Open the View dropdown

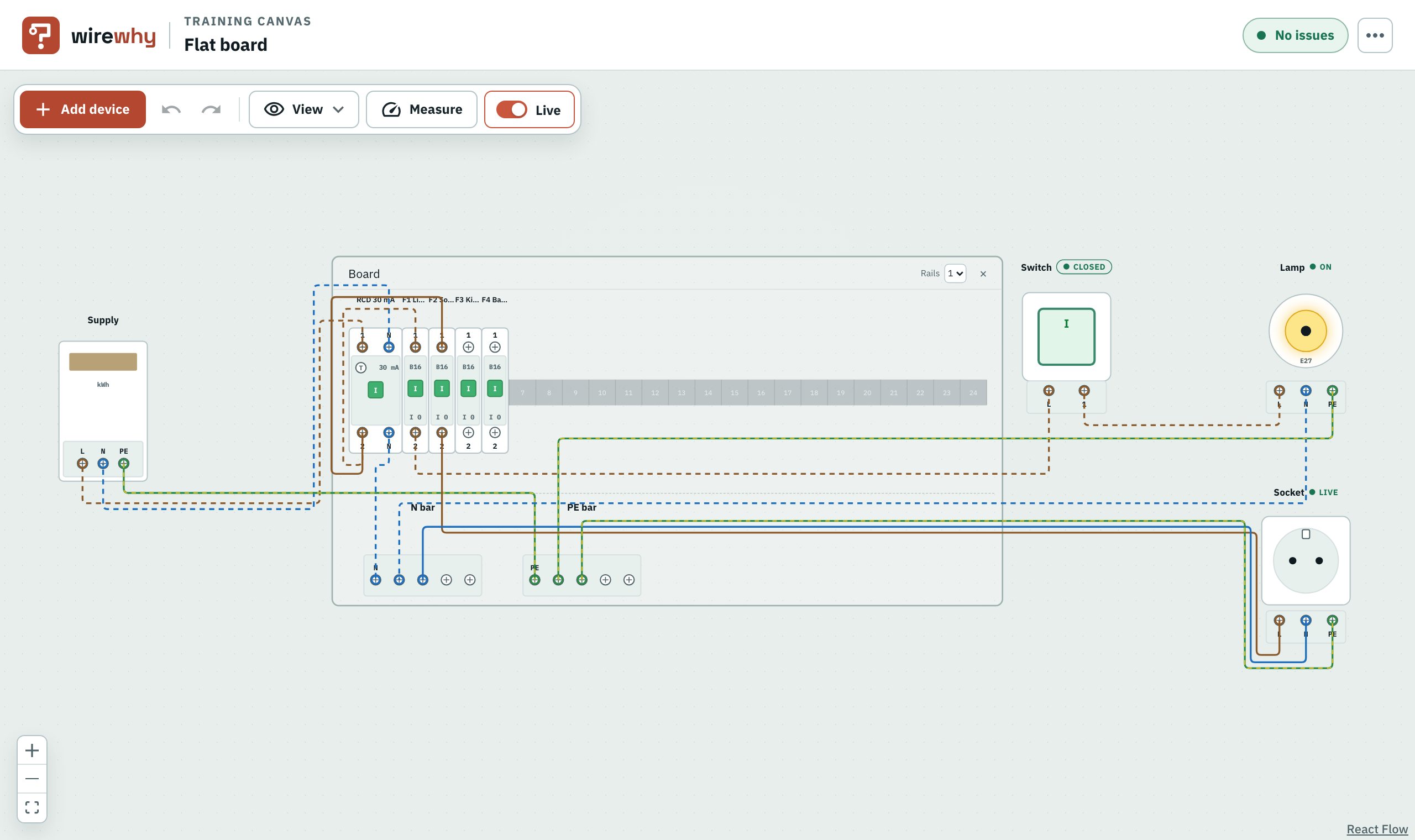pyautogui.click(x=304, y=109)
